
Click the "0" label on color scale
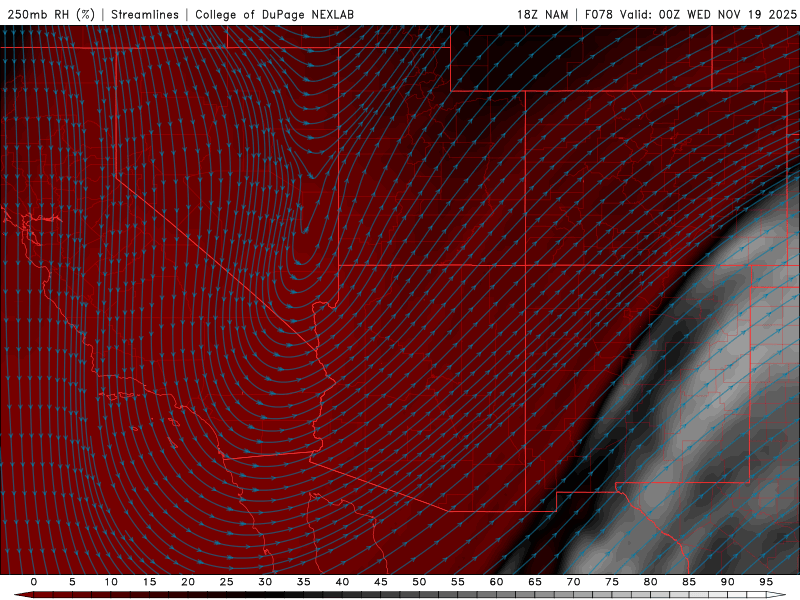tap(34, 582)
